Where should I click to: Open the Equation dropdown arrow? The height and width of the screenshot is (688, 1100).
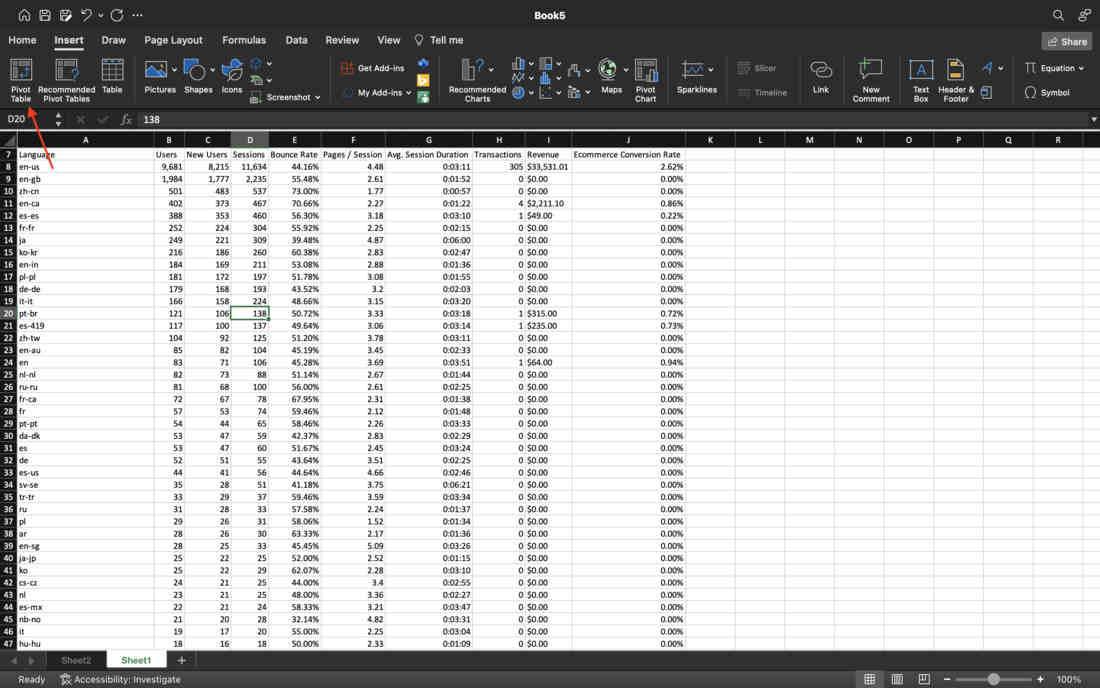(1081, 69)
